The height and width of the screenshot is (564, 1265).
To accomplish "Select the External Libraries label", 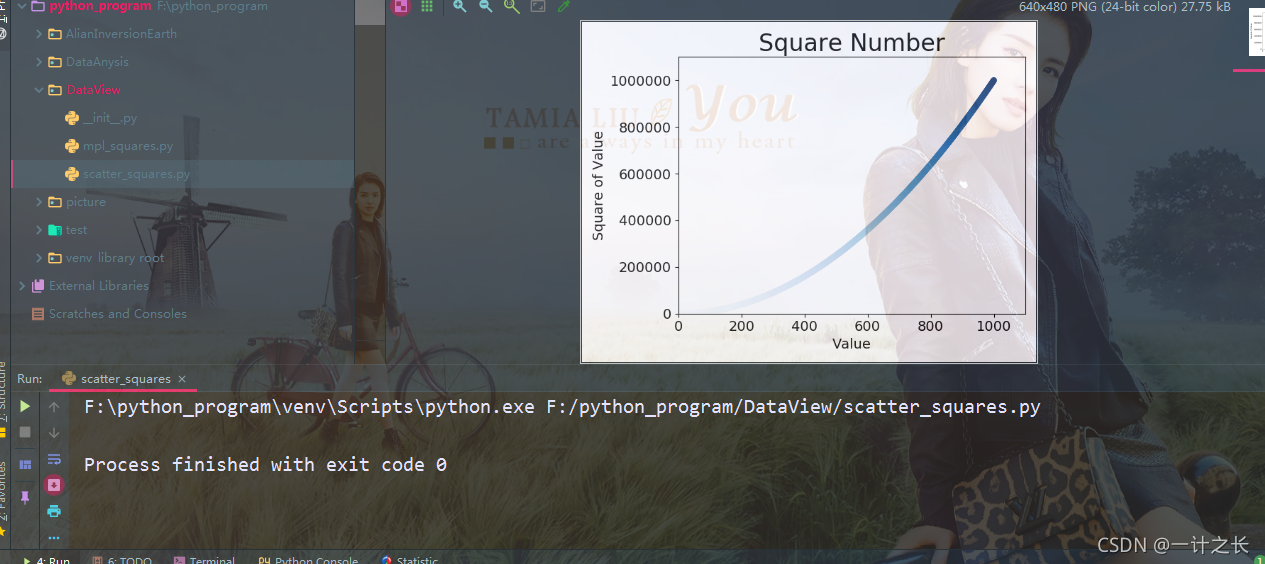I will tap(99, 286).
